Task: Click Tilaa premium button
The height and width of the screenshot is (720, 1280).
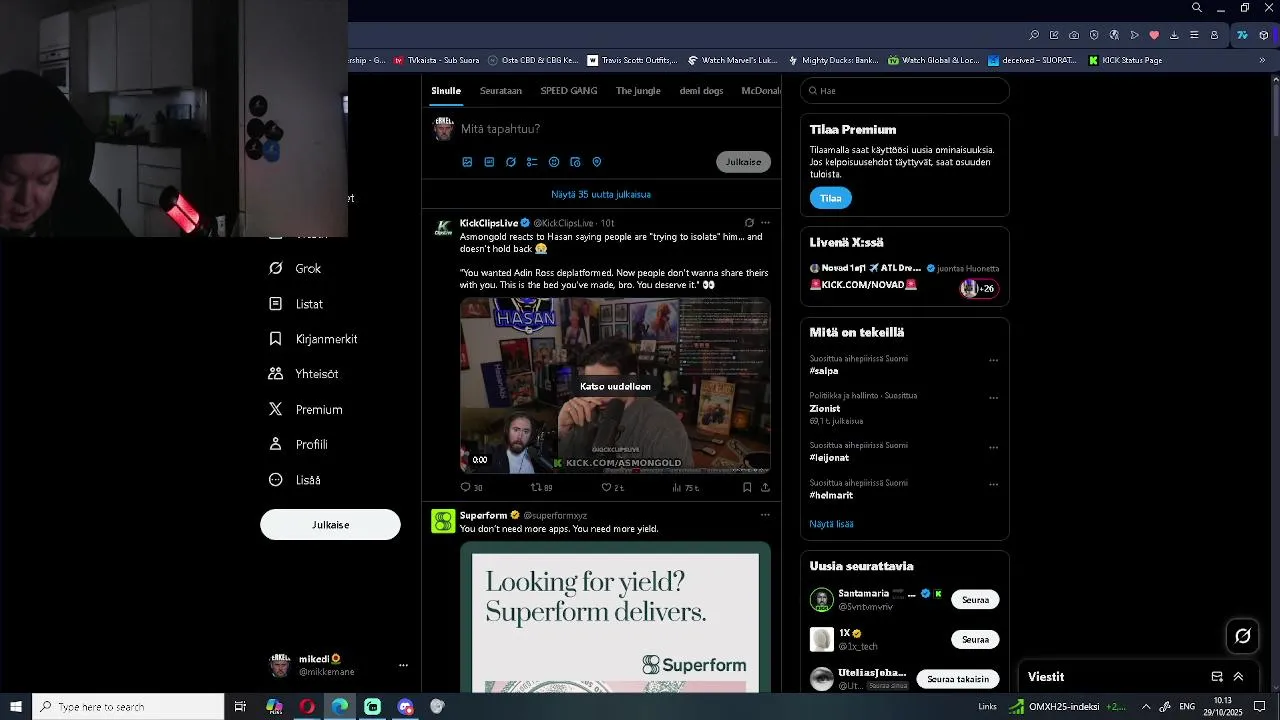Action: [x=831, y=198]
